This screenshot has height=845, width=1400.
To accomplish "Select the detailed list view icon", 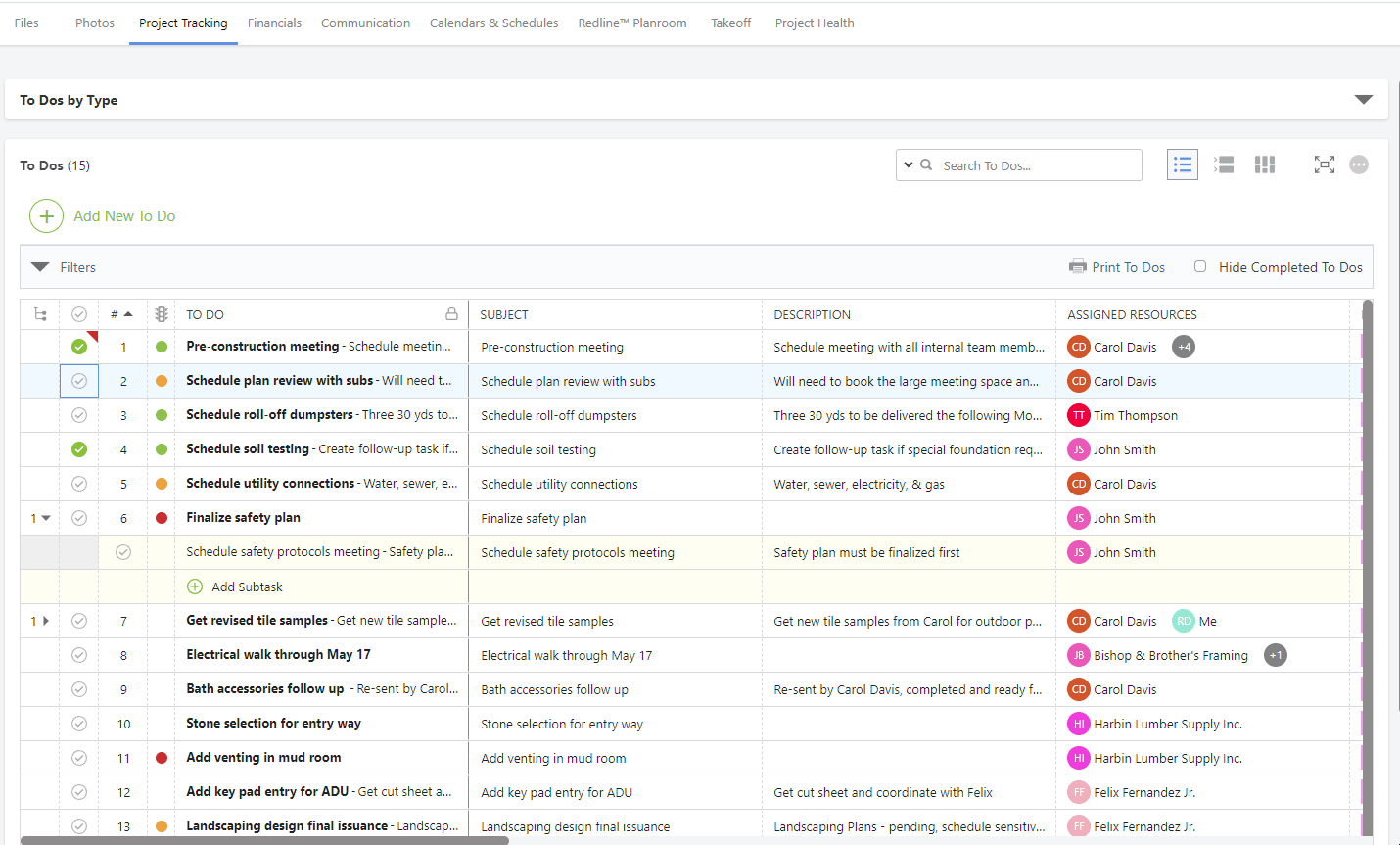I will [1224, 164].
